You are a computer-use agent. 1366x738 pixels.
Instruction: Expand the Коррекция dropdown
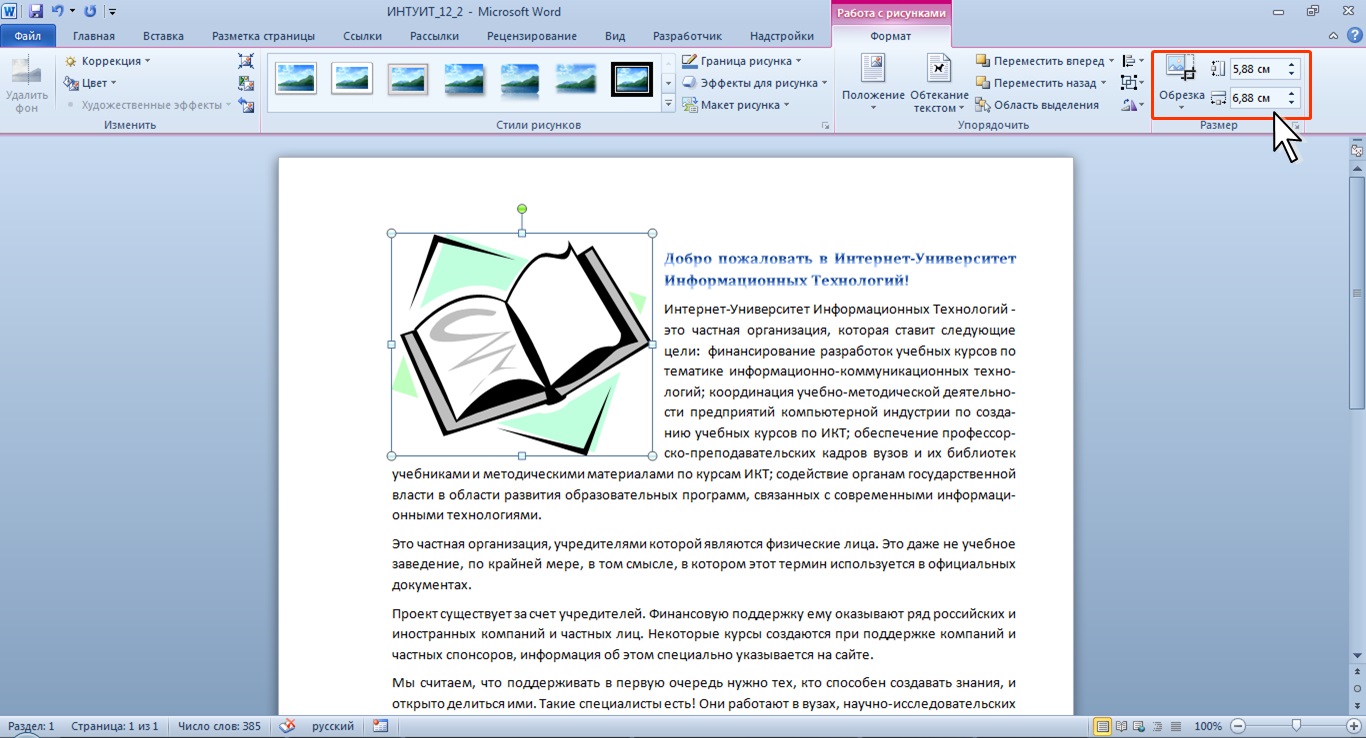(108, 61)
